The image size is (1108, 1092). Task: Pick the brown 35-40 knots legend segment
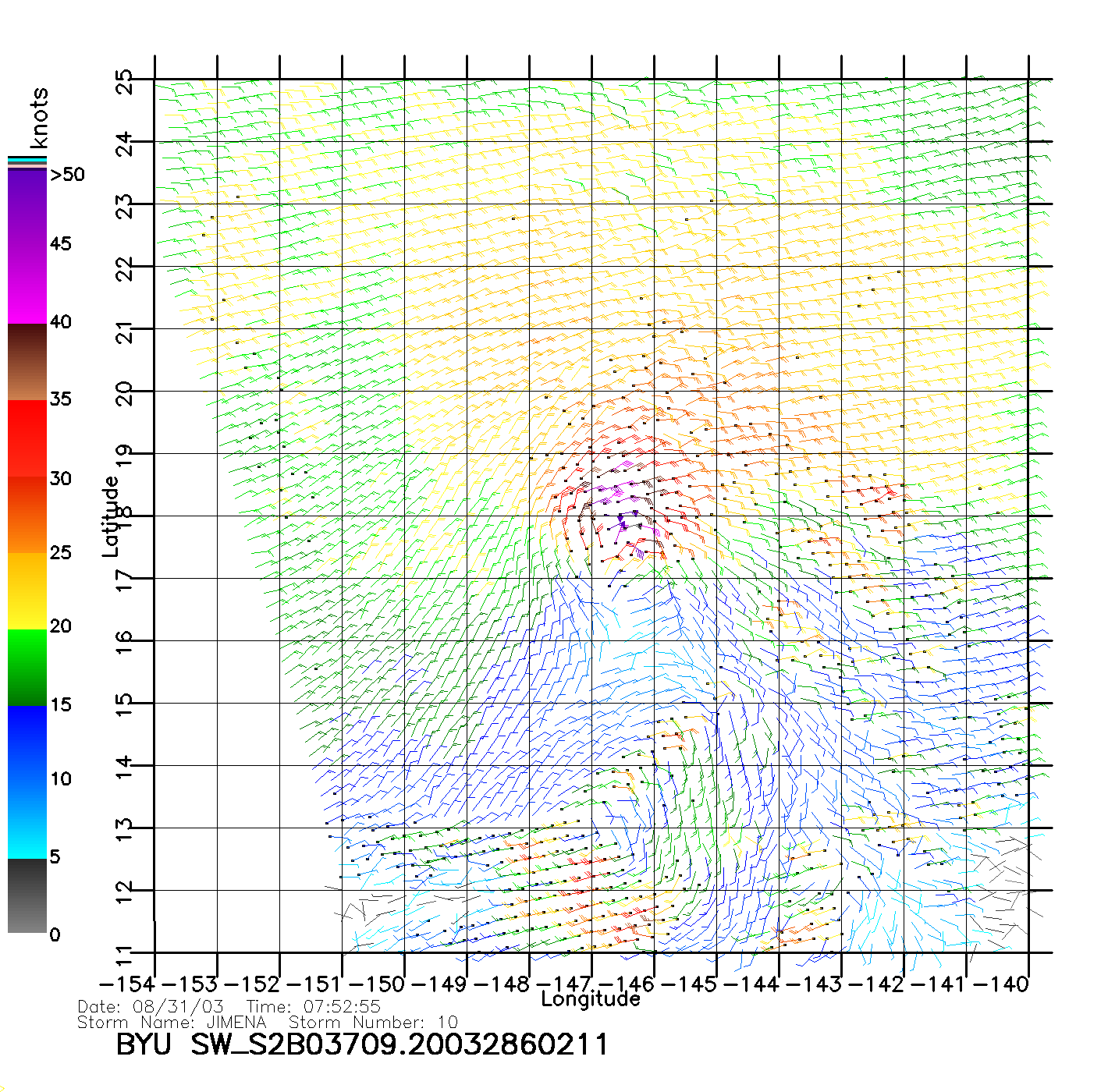coord(27,363)
